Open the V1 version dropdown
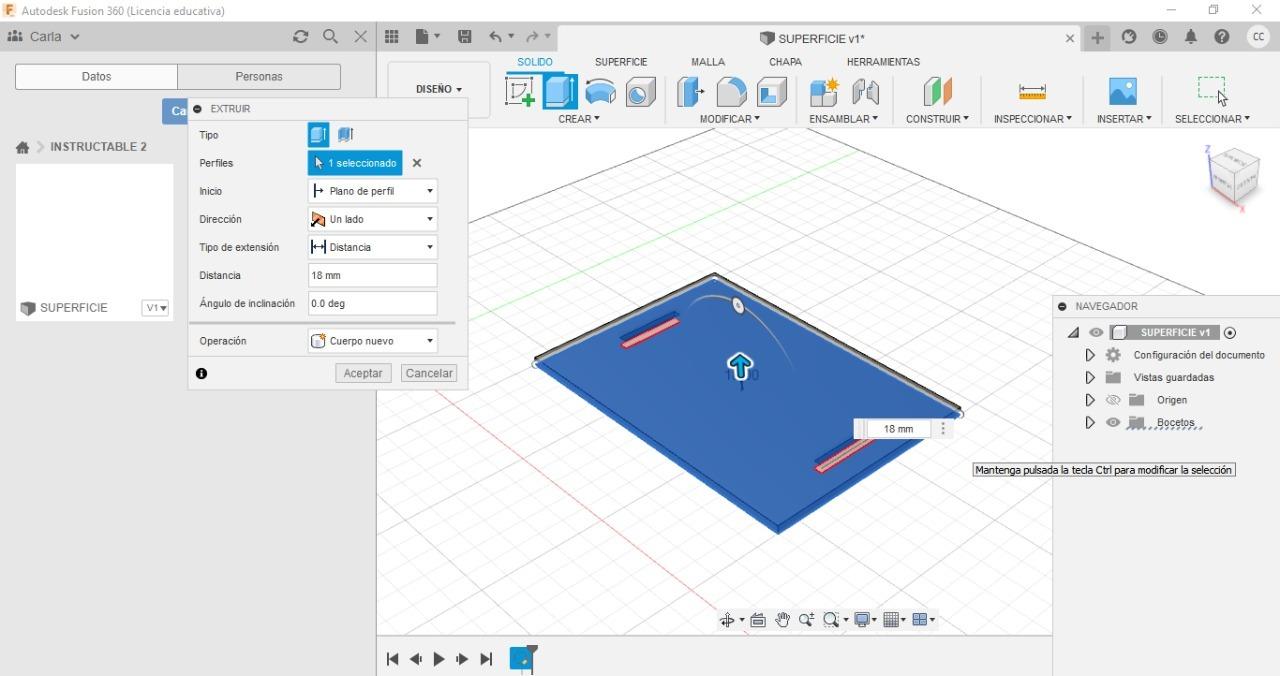The width and height of the screenshot is (1280, 676). point(155,308)
